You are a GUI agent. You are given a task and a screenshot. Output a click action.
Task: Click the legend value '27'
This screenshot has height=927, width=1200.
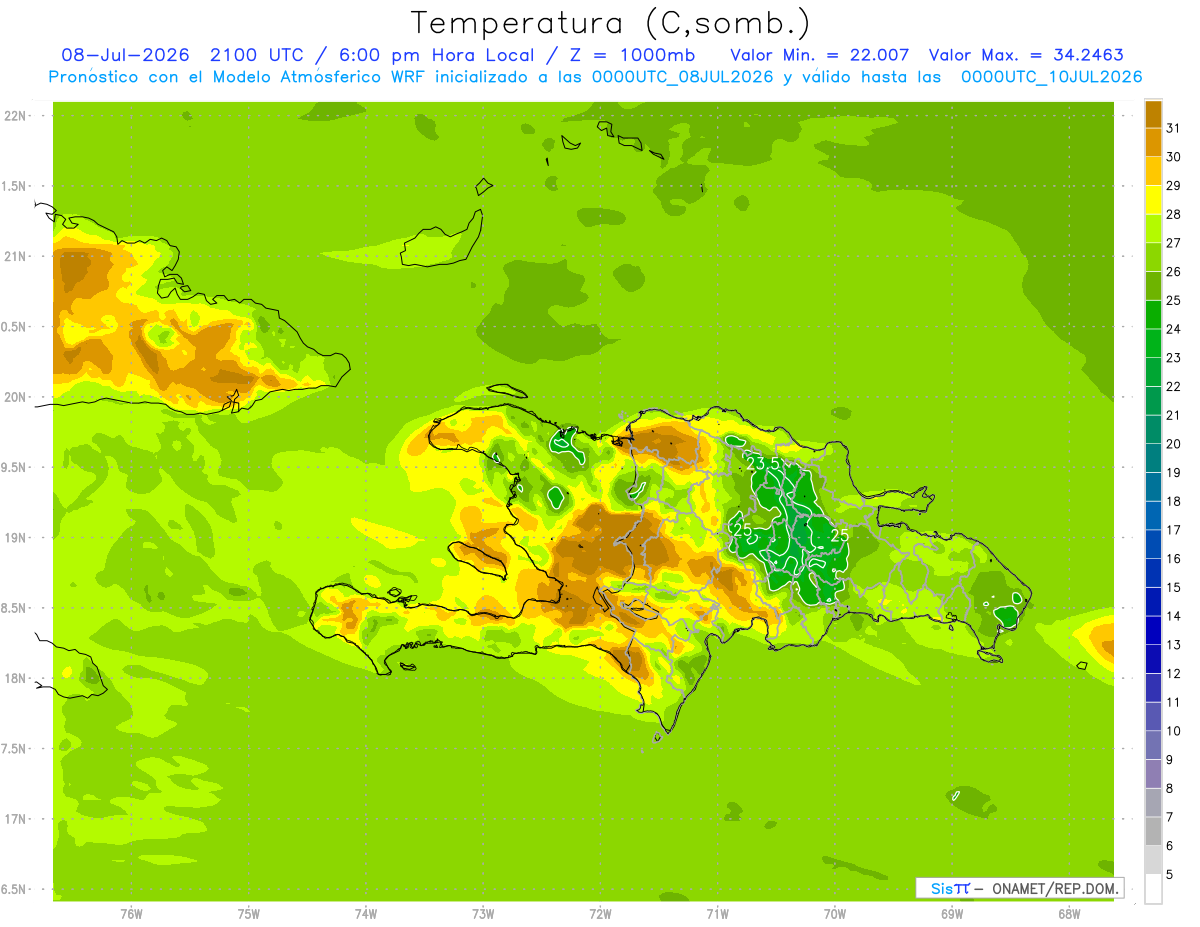(x=1173, y=243)
